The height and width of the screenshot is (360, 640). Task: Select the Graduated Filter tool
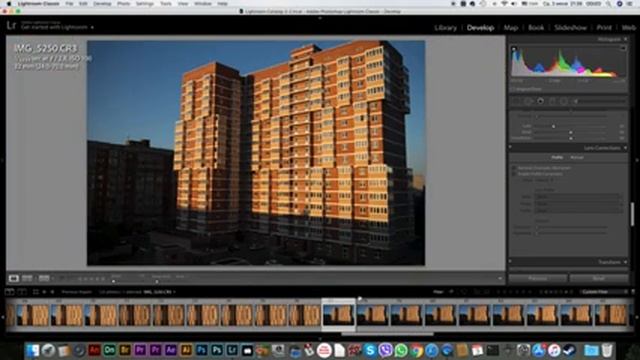(552, 101)
